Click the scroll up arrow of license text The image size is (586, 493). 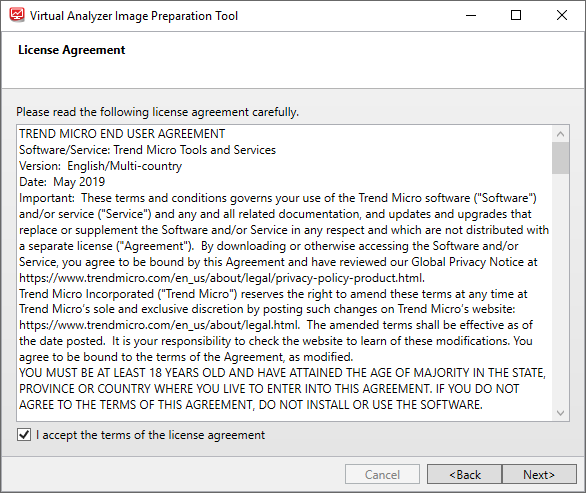coord(560,134)
